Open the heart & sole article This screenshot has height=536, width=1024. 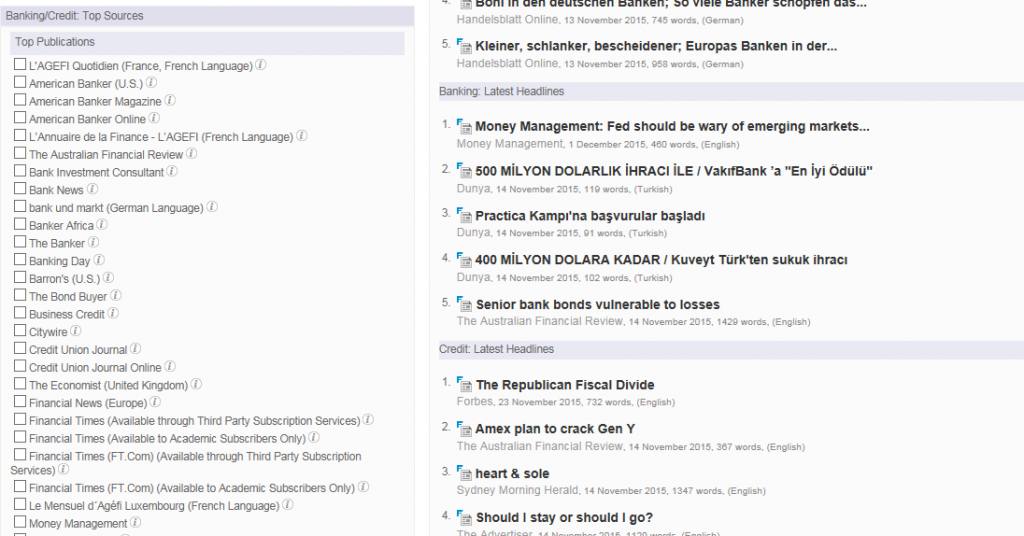(x=512, y=473)
